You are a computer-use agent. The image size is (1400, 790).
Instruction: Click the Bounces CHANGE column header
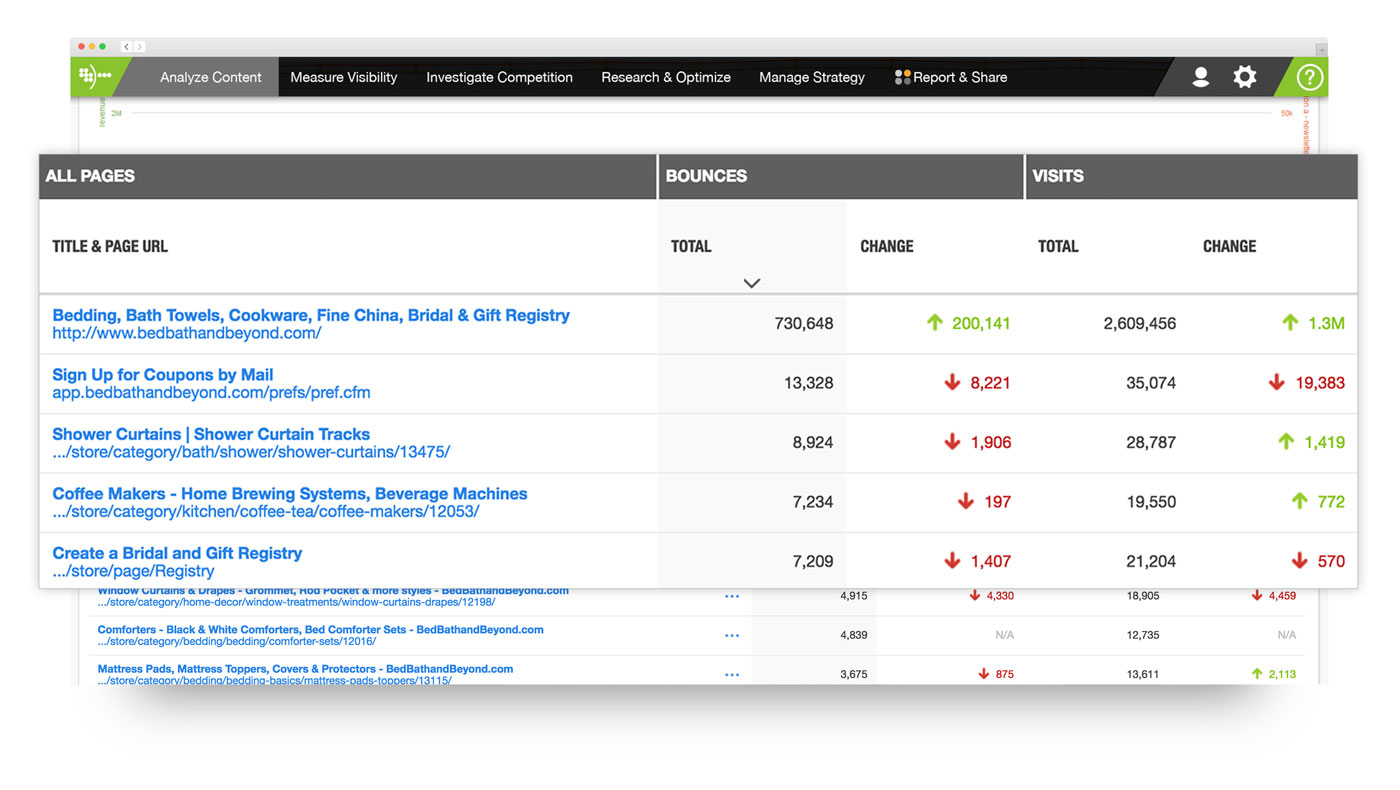(x=887, y=246)
